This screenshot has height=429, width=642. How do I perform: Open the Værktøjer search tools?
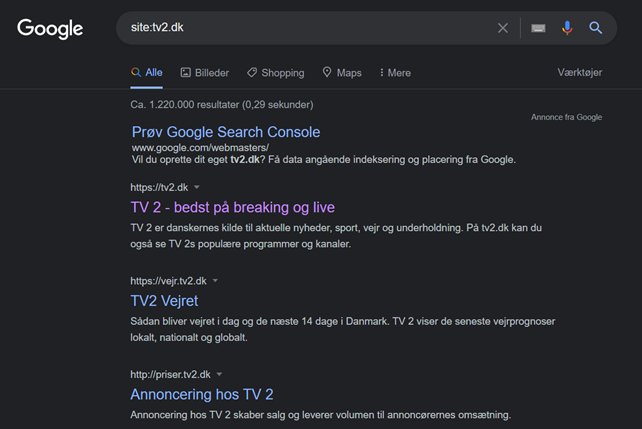pos(579,72)
